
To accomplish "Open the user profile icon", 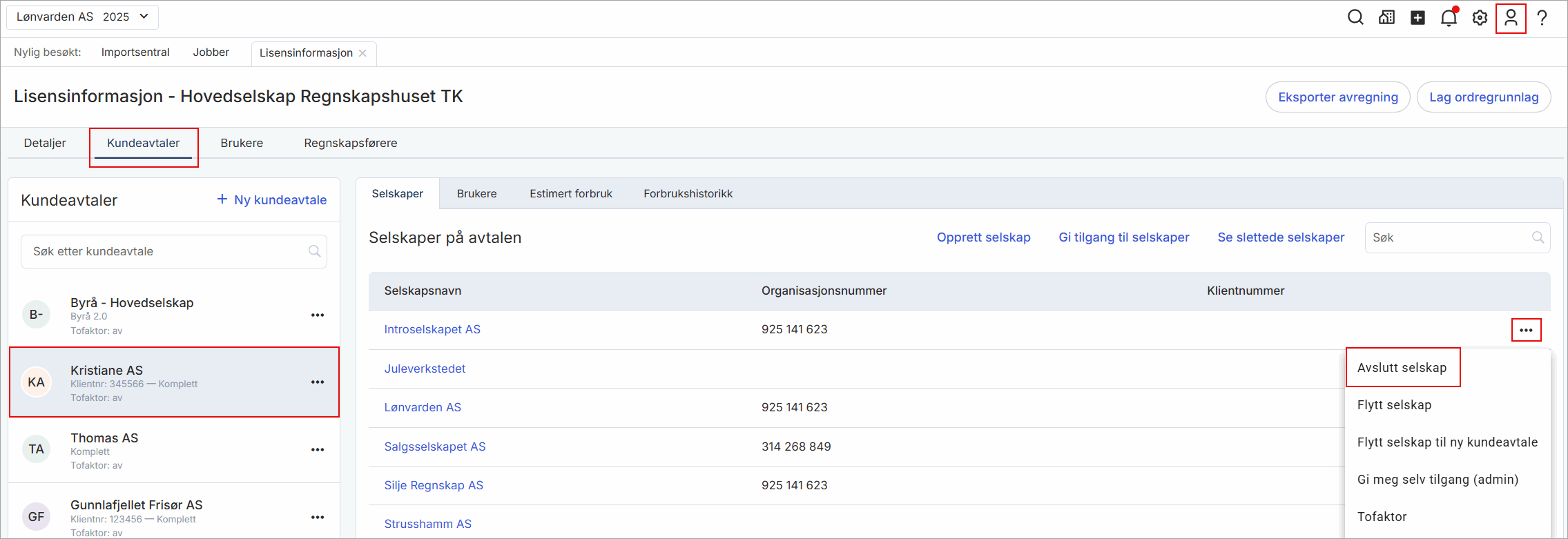I will (x=1511, y=18).
